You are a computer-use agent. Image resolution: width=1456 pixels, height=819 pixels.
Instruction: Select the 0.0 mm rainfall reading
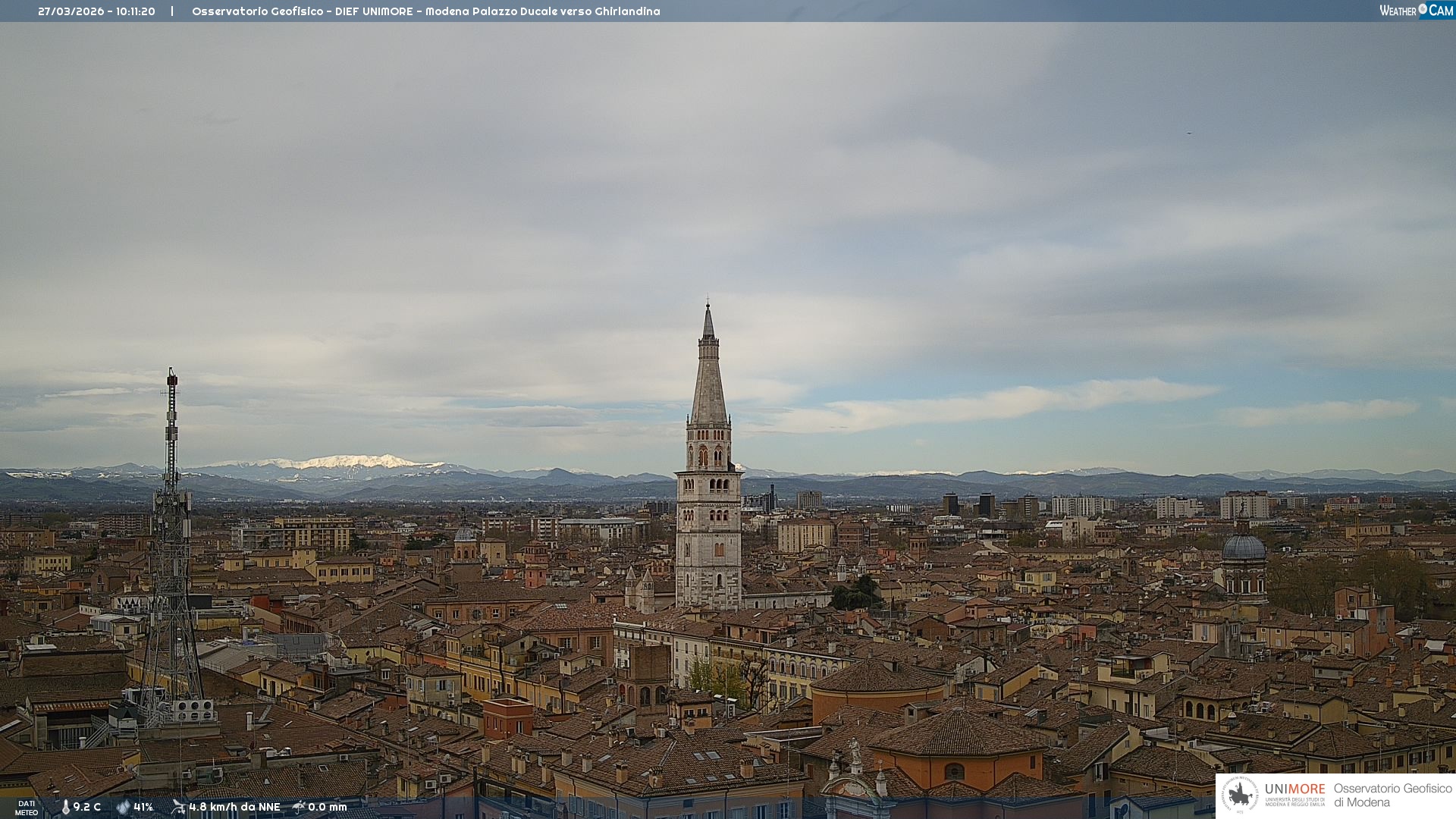(328, 807)
